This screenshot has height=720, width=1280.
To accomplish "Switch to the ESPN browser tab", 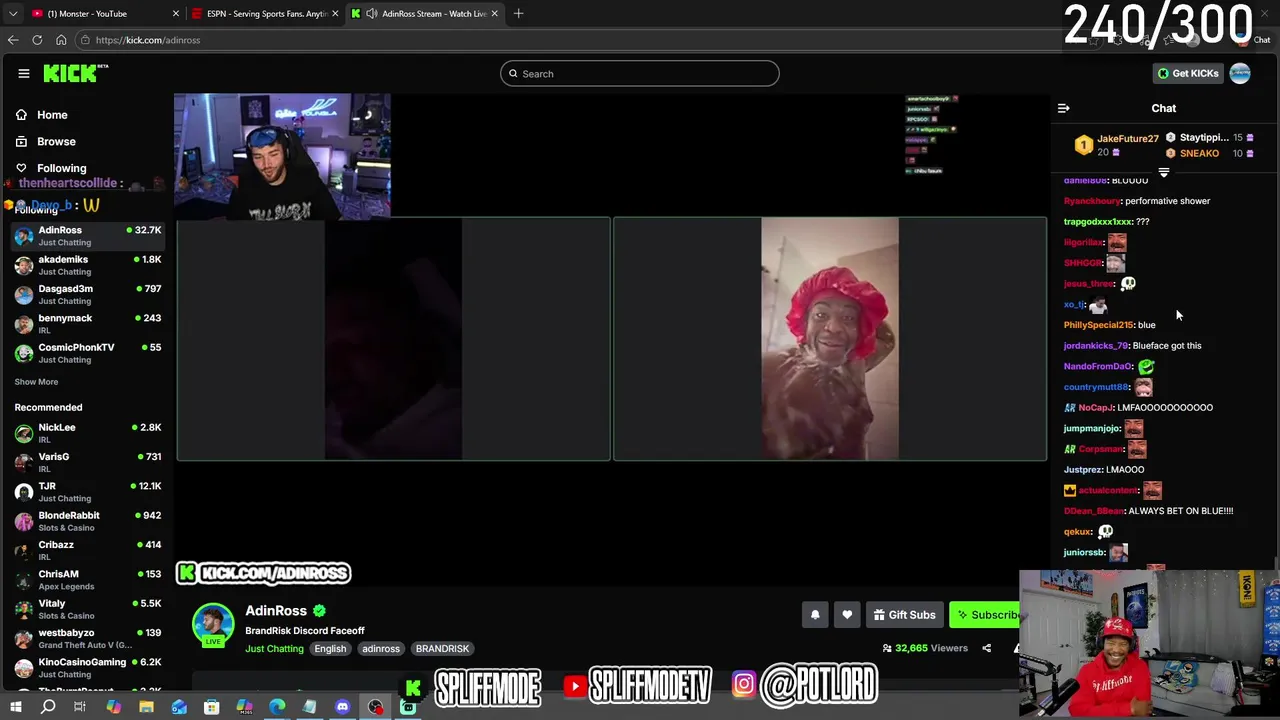I will [x=265, y=13].
